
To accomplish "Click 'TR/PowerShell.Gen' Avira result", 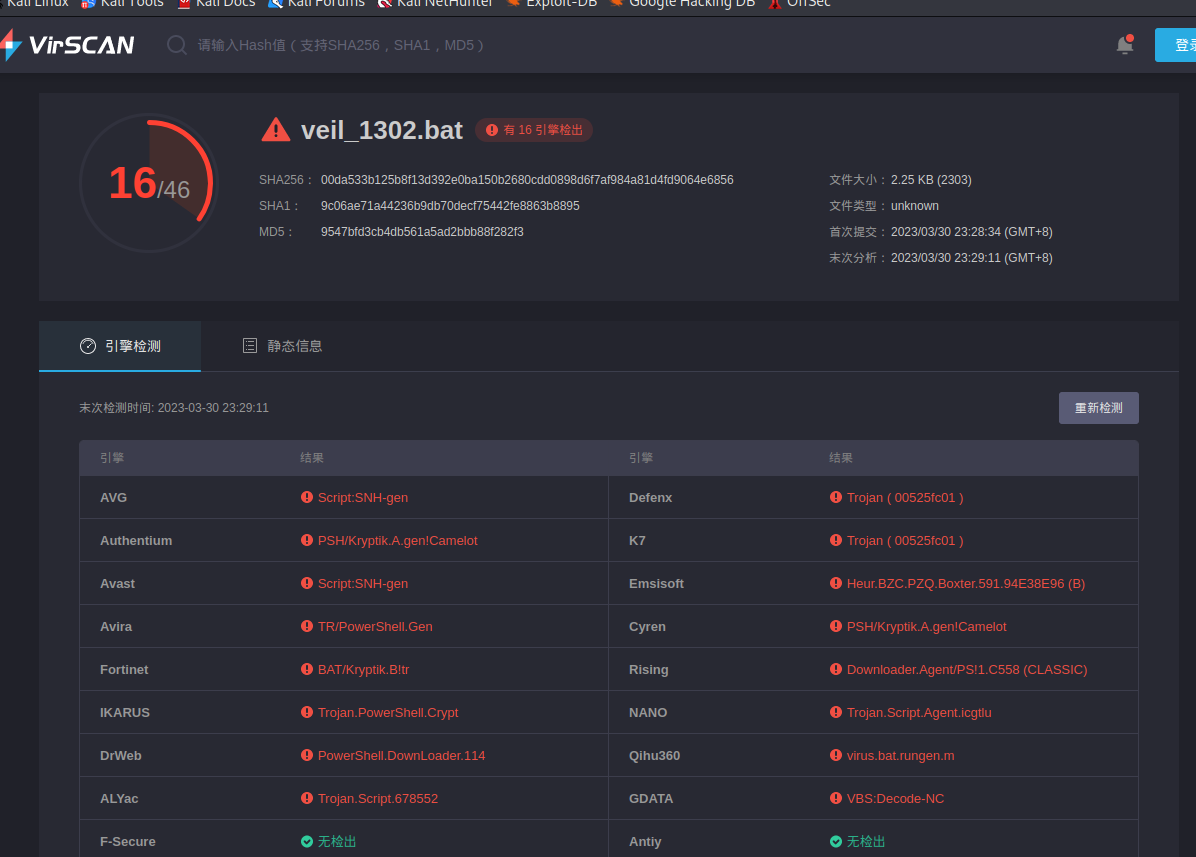I will pyautogui.click(x=375, y=627).
